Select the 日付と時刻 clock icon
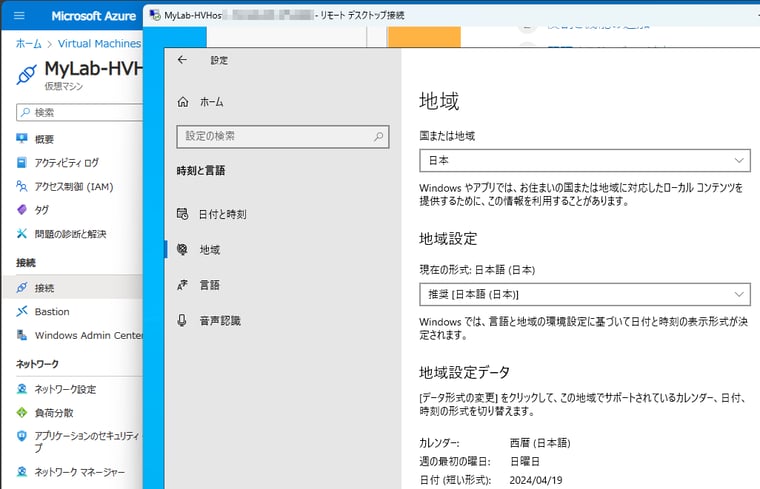The width and height of the screenshot is (760, 489). point(182,214)
